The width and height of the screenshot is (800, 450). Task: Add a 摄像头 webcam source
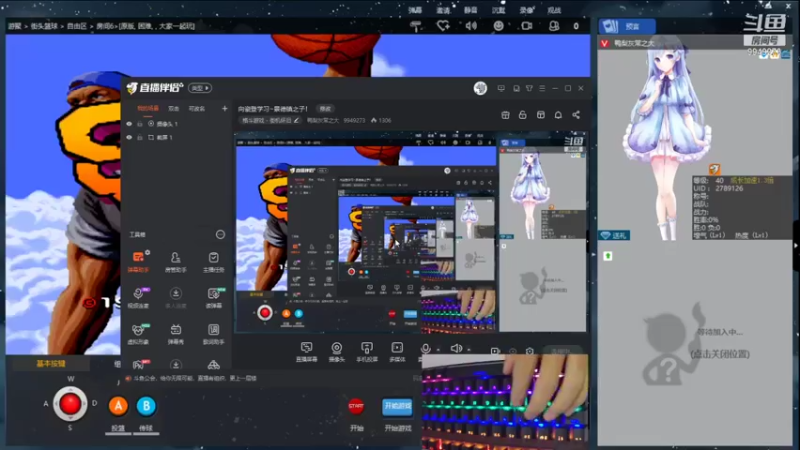tap(337, 352)
